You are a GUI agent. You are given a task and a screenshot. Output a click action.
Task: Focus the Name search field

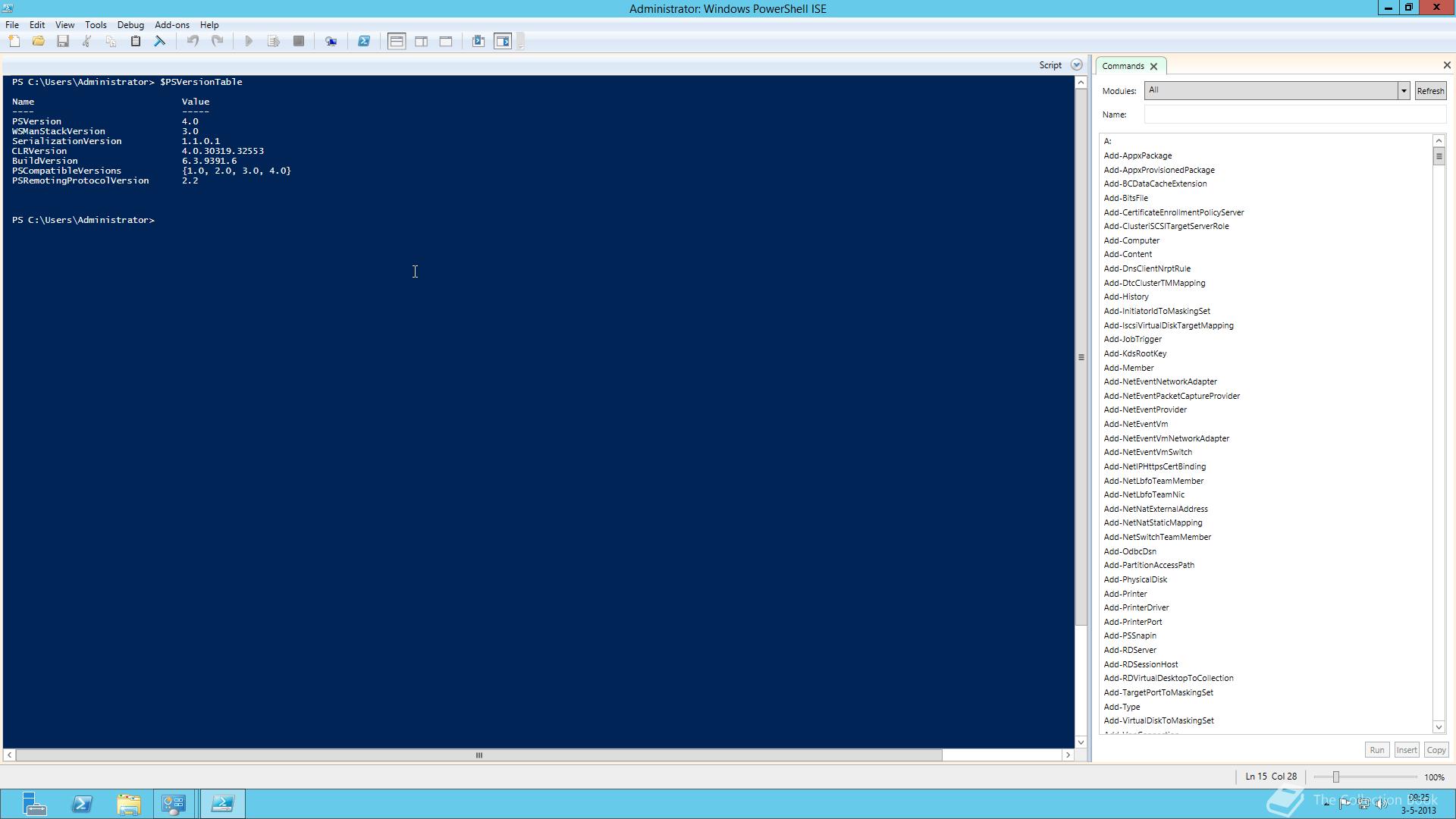click(x=1294, y=115)
